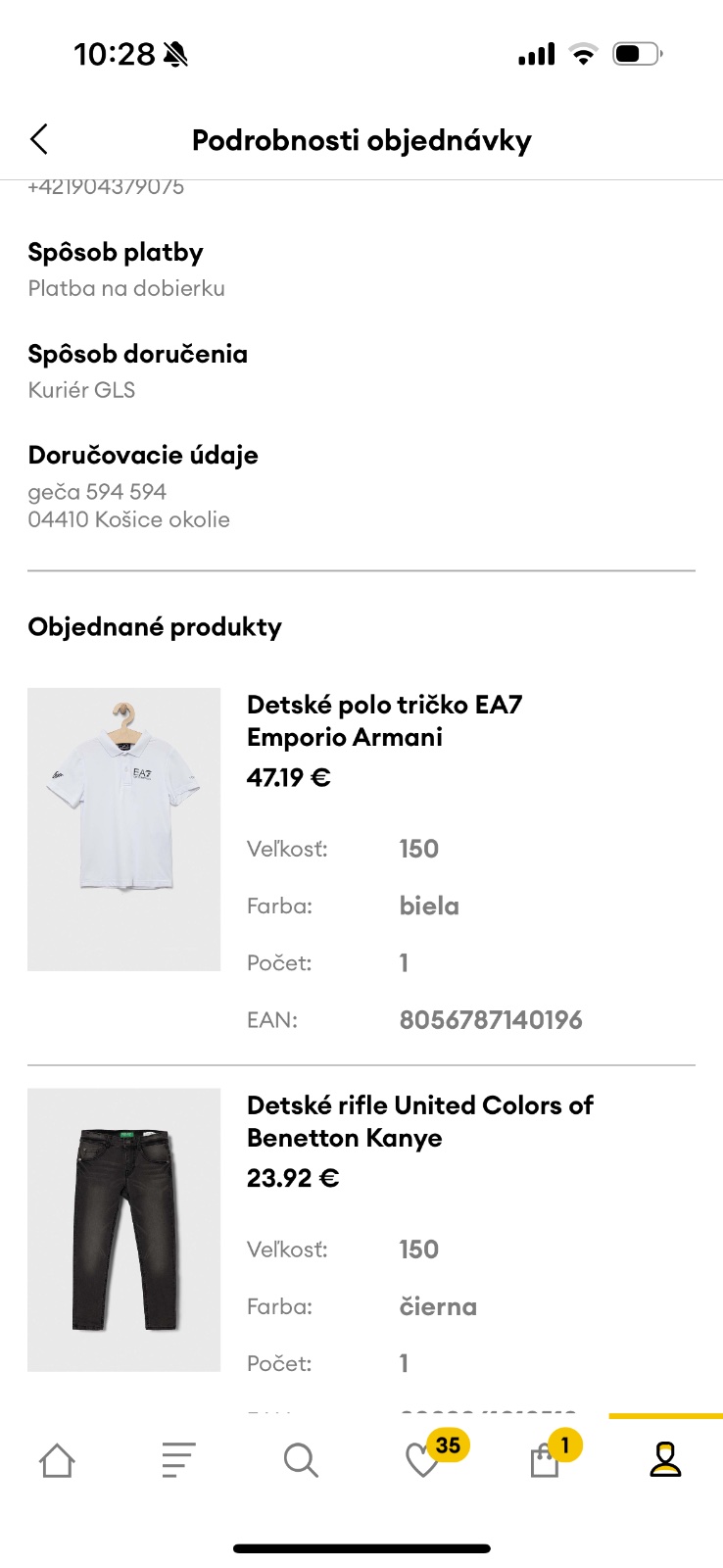The width and height of the screenshot is (723, 1568).
Task: Select the EAN number 8056787140196
Action: 491,1020
